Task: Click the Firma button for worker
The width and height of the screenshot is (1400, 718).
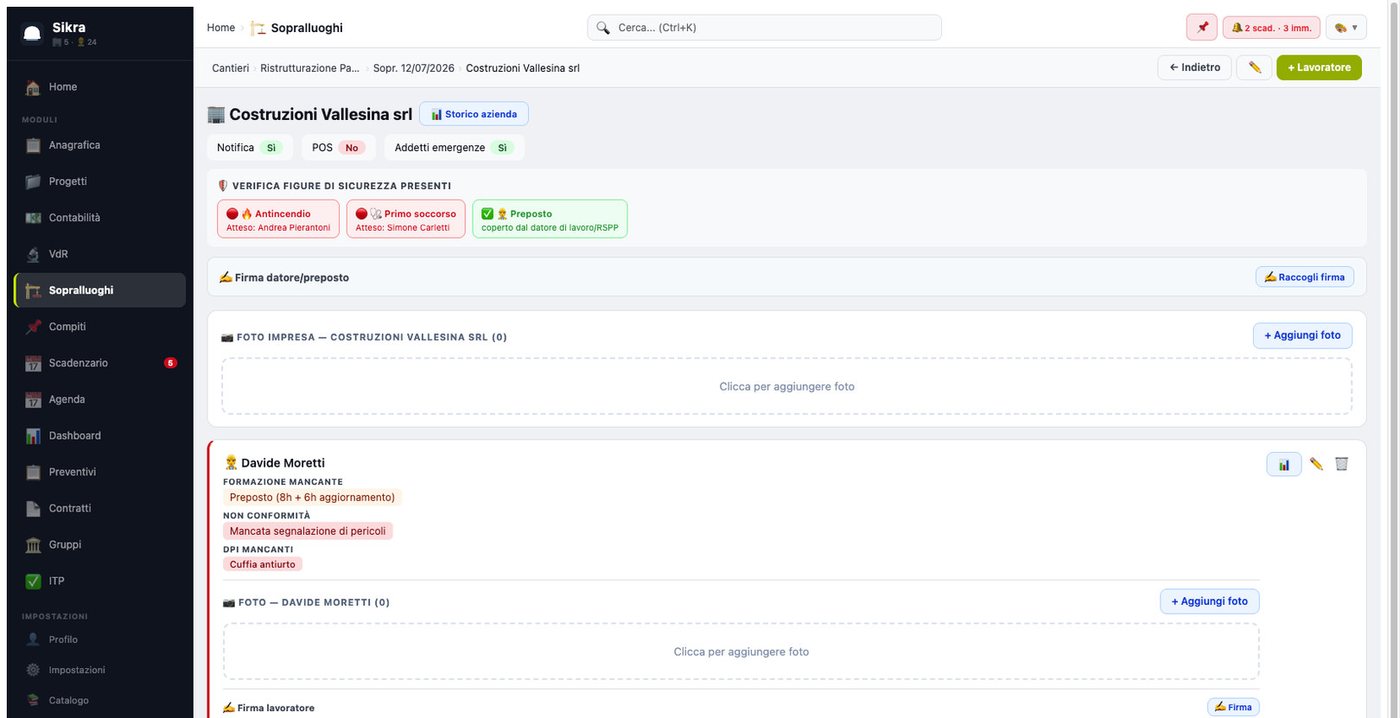Action: [x=1233, y=707]
